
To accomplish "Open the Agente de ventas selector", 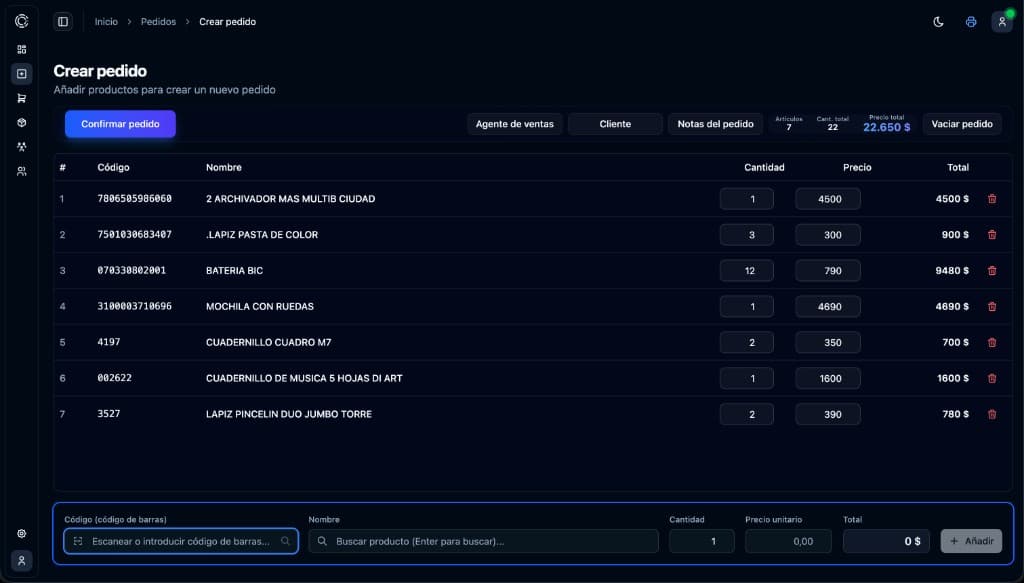I will click(514, 124).
